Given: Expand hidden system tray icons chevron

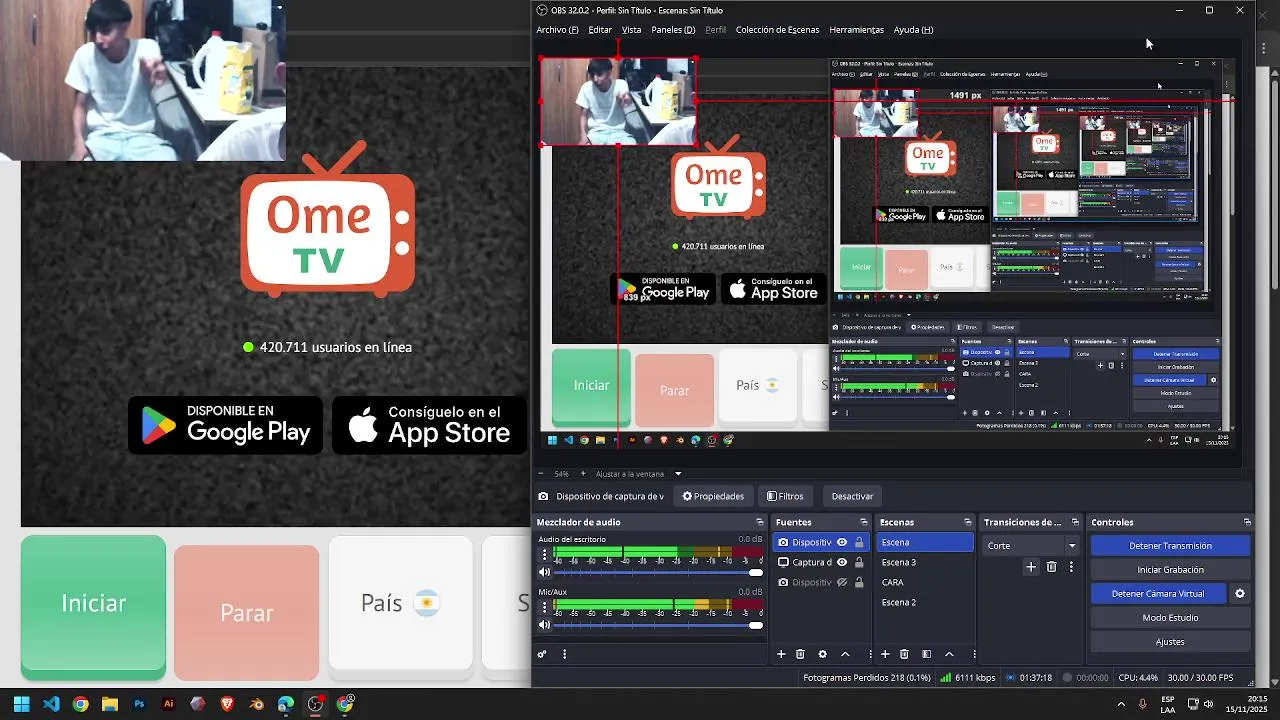Looking at the screenshot, I should click(1121, 704).
